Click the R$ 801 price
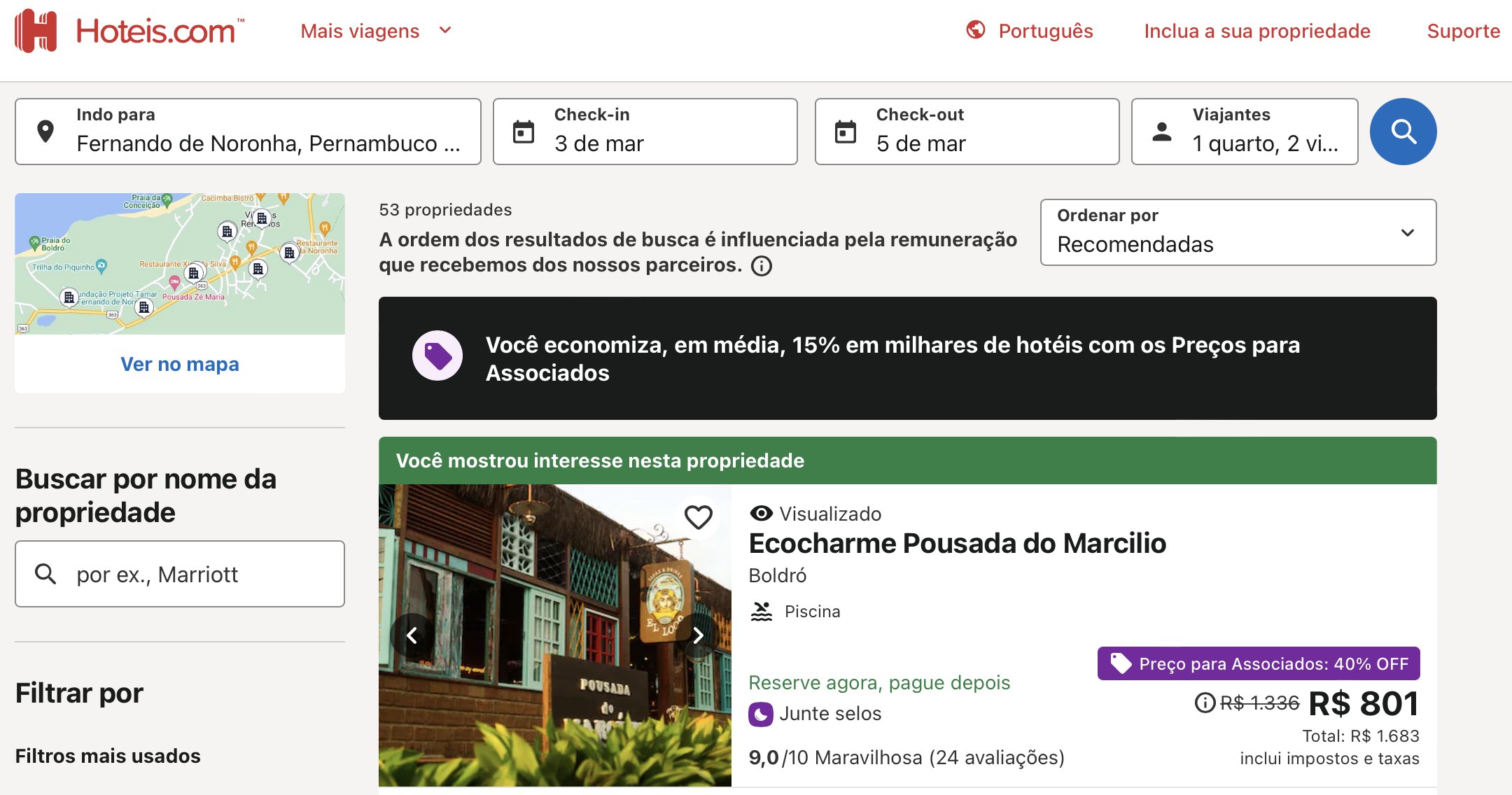This screenshot has width=1512, height=795. 1363,703
